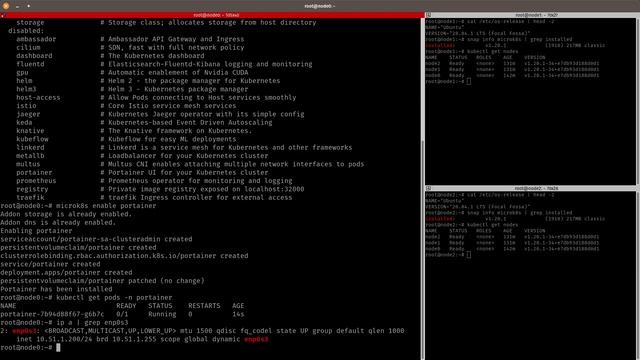This screenshot has width=640, height=360.
Task: Click the 'ambassador' addon name
Action: (36, 39)
